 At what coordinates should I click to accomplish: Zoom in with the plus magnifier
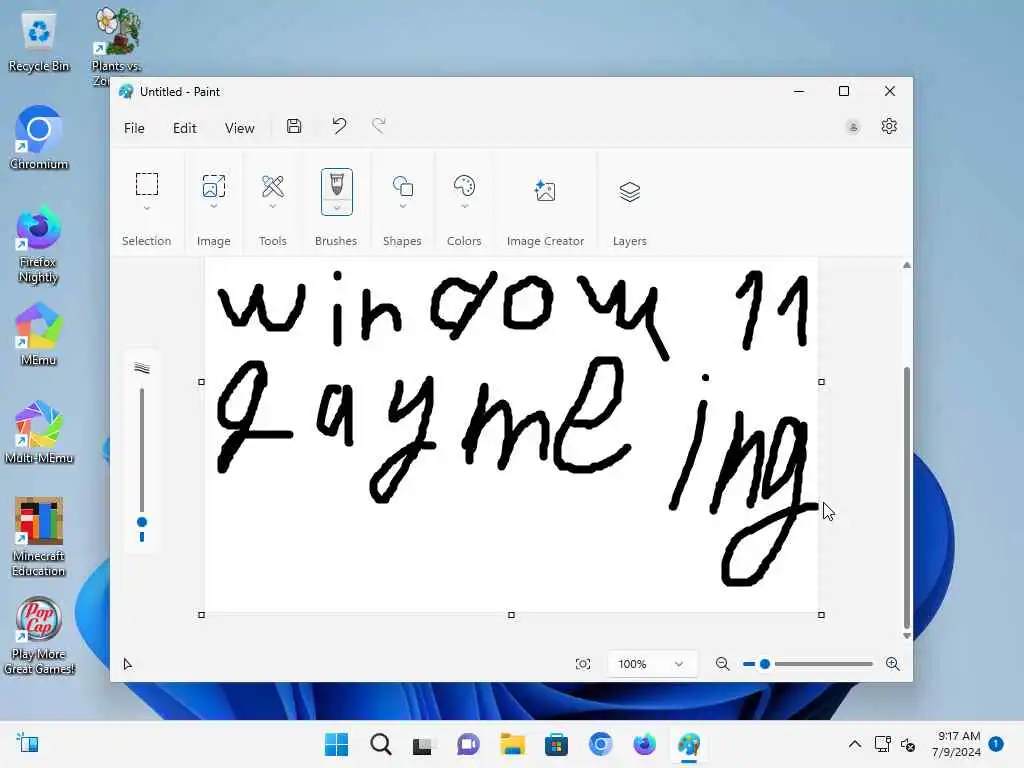(893, 664)
